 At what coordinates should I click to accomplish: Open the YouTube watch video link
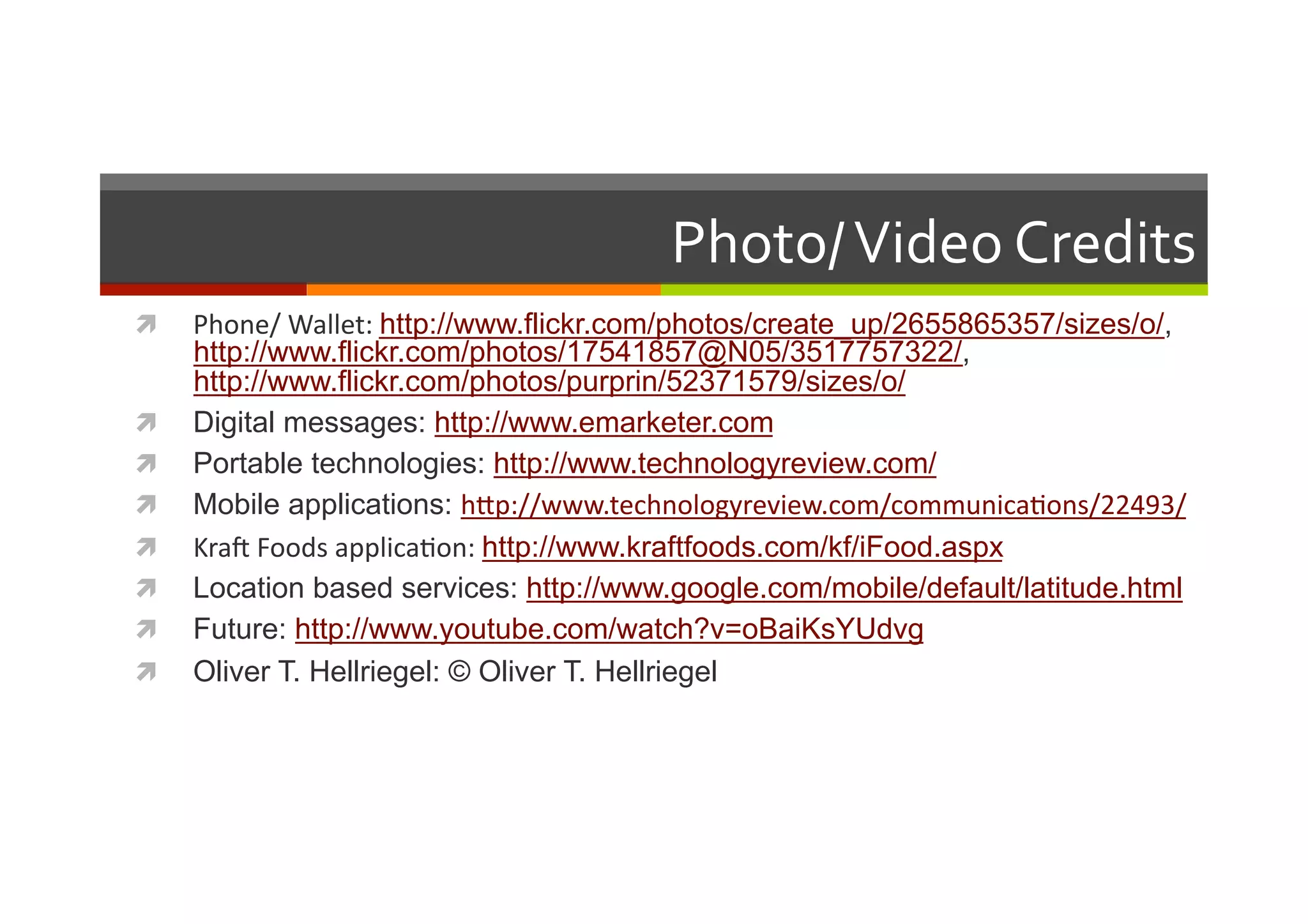pos(609,630)
